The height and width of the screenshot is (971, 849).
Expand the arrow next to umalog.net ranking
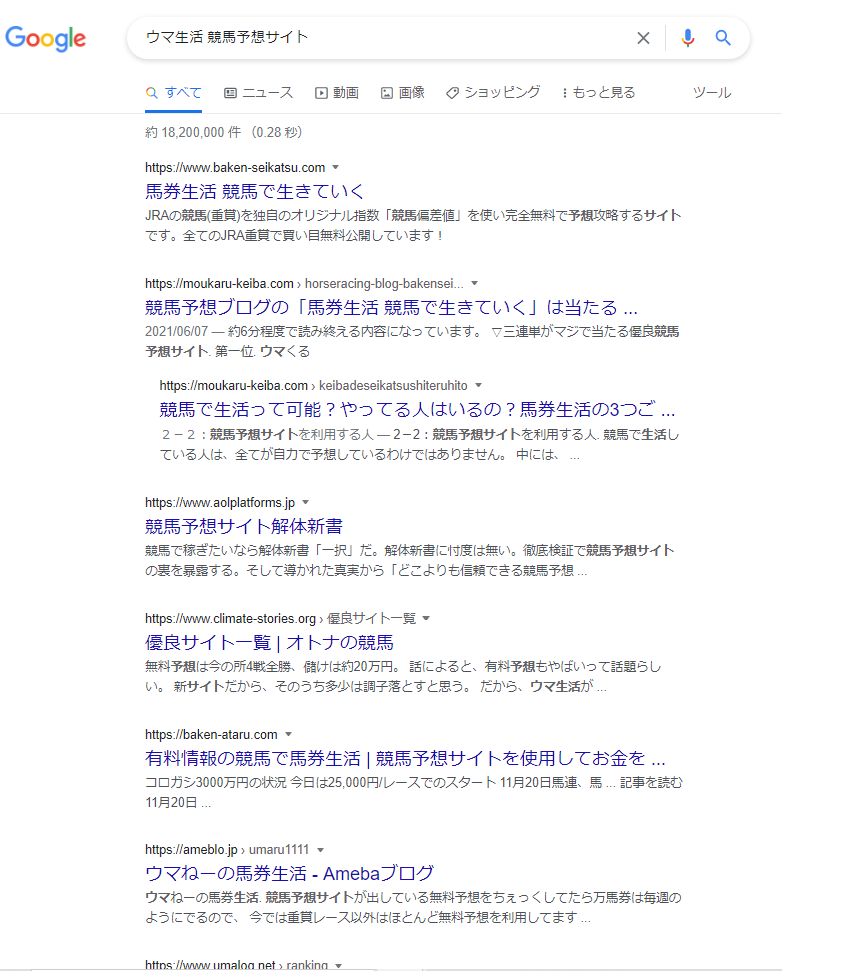click(x=339, y=965)
